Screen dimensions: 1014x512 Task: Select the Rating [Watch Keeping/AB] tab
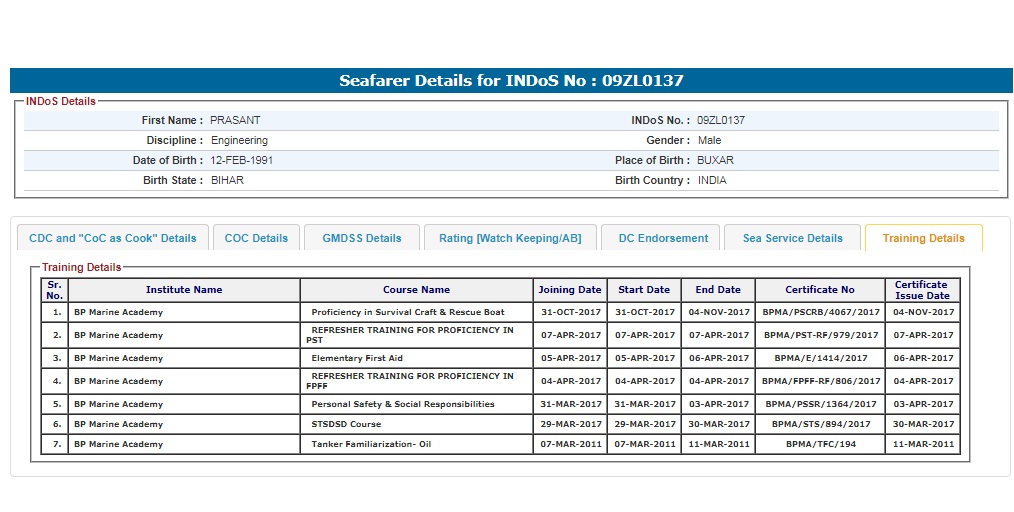click(510, 238)
